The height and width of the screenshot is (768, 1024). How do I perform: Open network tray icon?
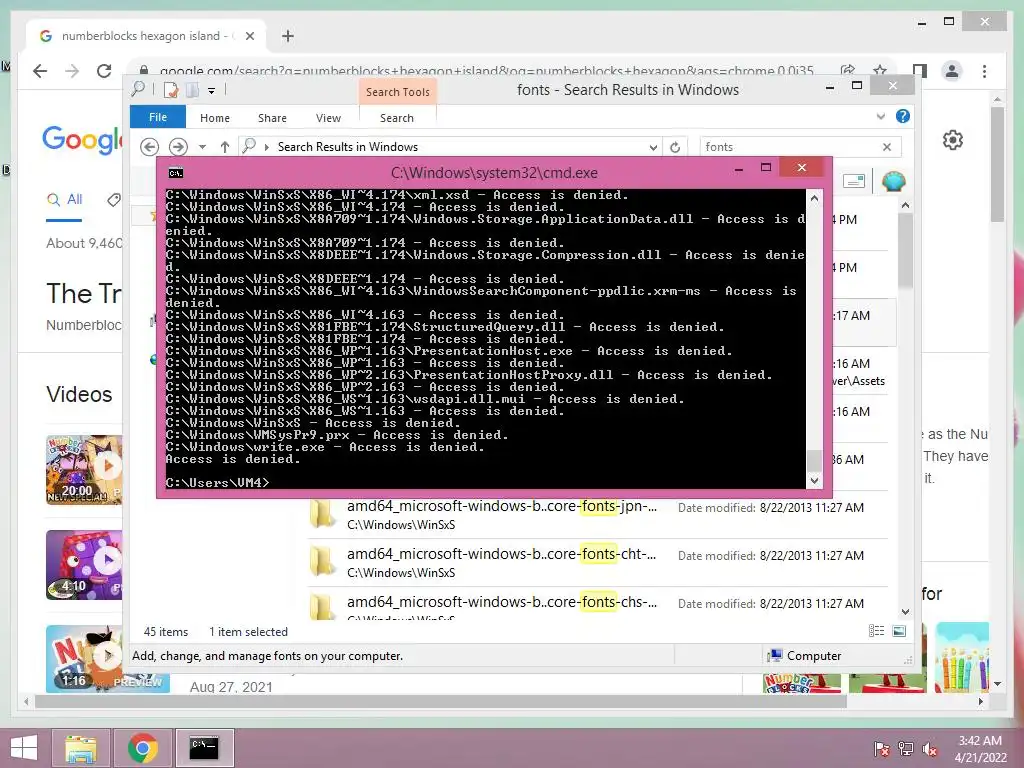pos(905,749)
